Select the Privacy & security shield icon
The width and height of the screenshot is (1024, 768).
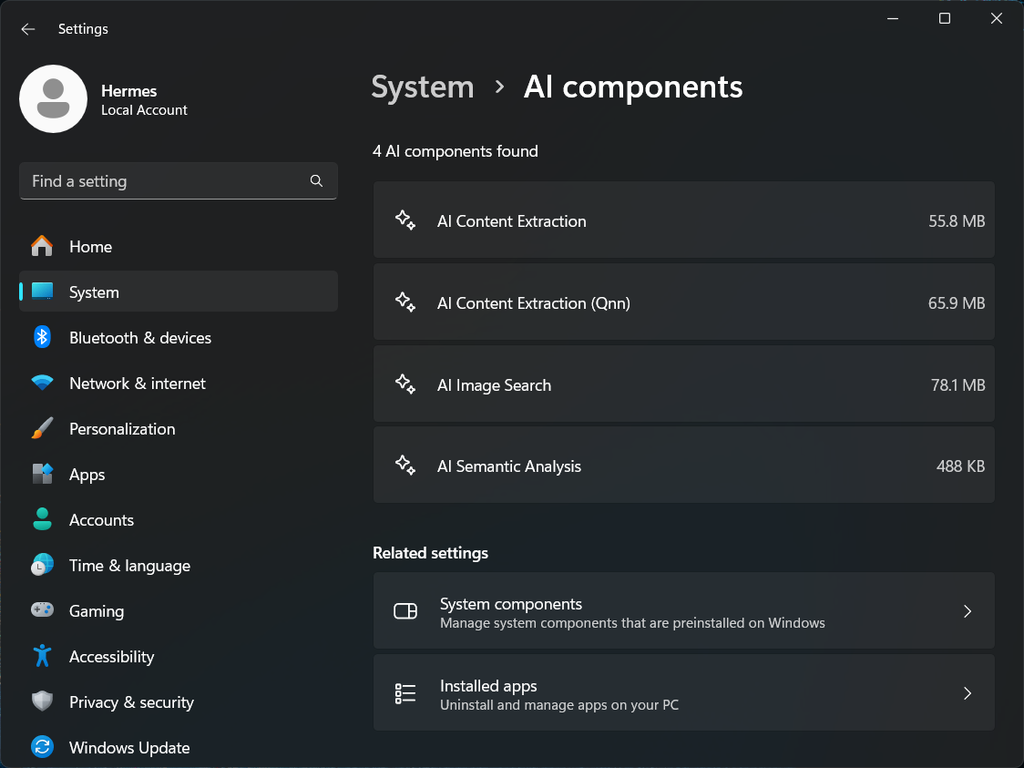(41, 702)
